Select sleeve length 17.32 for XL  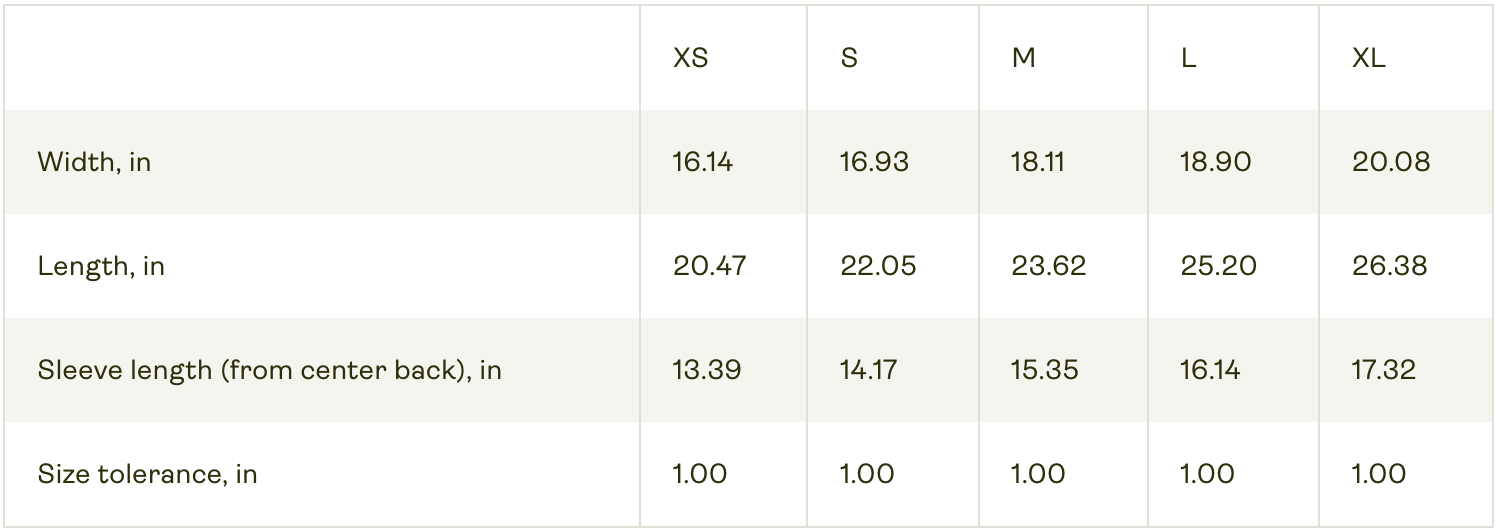pos(1384,370)
